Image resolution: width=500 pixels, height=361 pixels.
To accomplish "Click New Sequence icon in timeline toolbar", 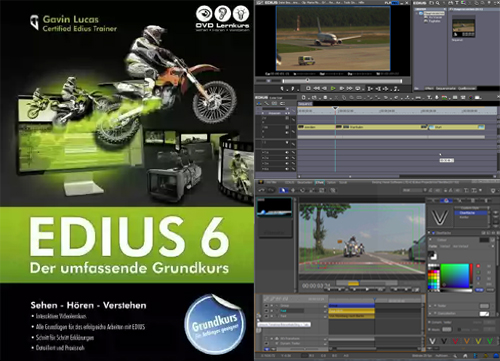I will tap(304, 97).
